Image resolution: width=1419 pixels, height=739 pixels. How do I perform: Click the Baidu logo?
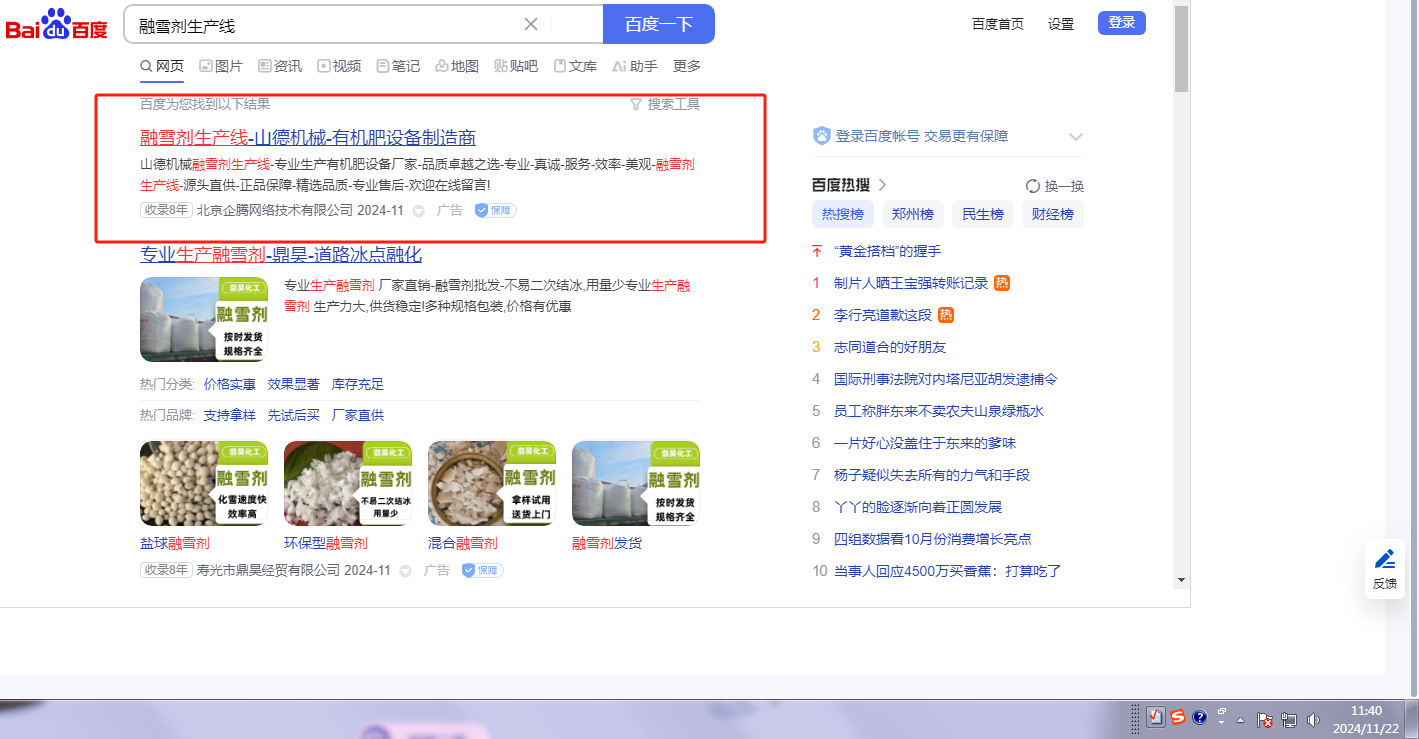click(57, 25)
